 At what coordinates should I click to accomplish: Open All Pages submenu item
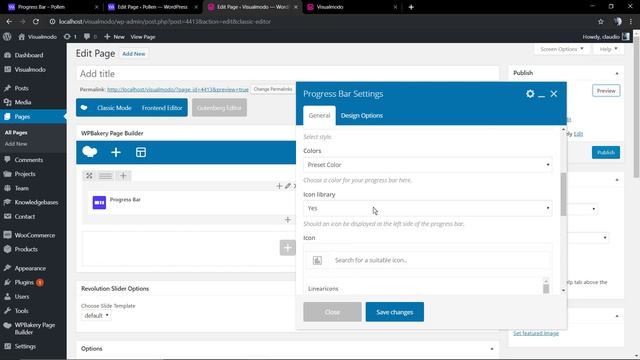click(x=16, y=133)
